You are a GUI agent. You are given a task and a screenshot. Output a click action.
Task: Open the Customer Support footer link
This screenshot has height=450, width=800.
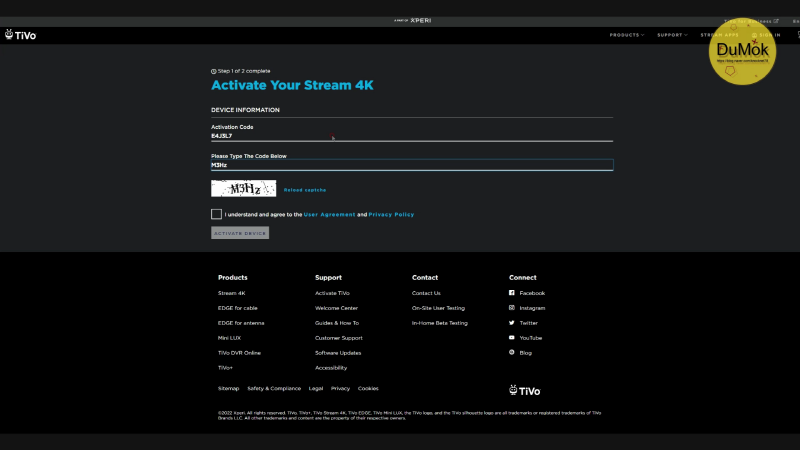339,338
